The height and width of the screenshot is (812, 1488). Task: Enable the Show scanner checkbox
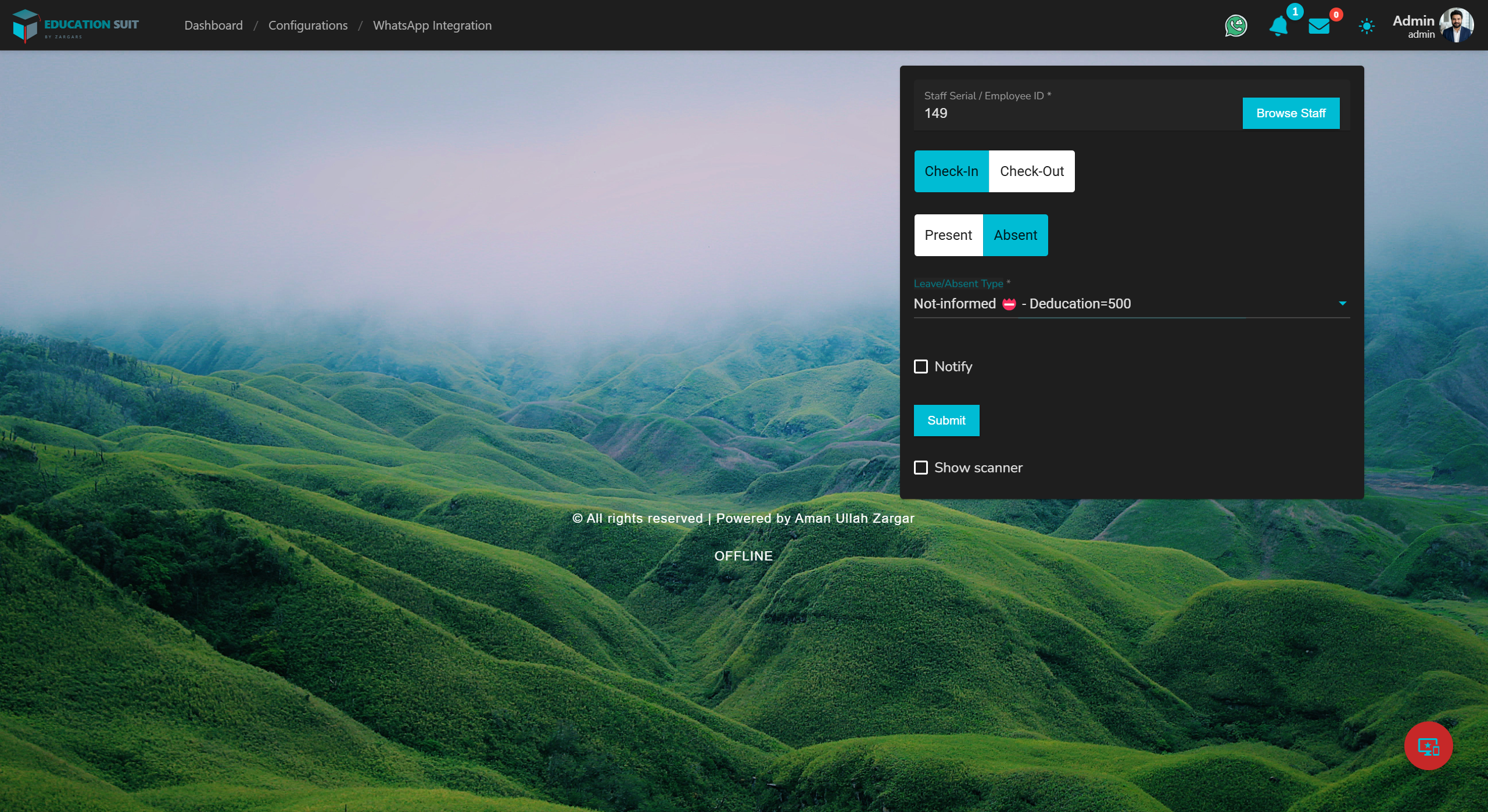(921, 468)
